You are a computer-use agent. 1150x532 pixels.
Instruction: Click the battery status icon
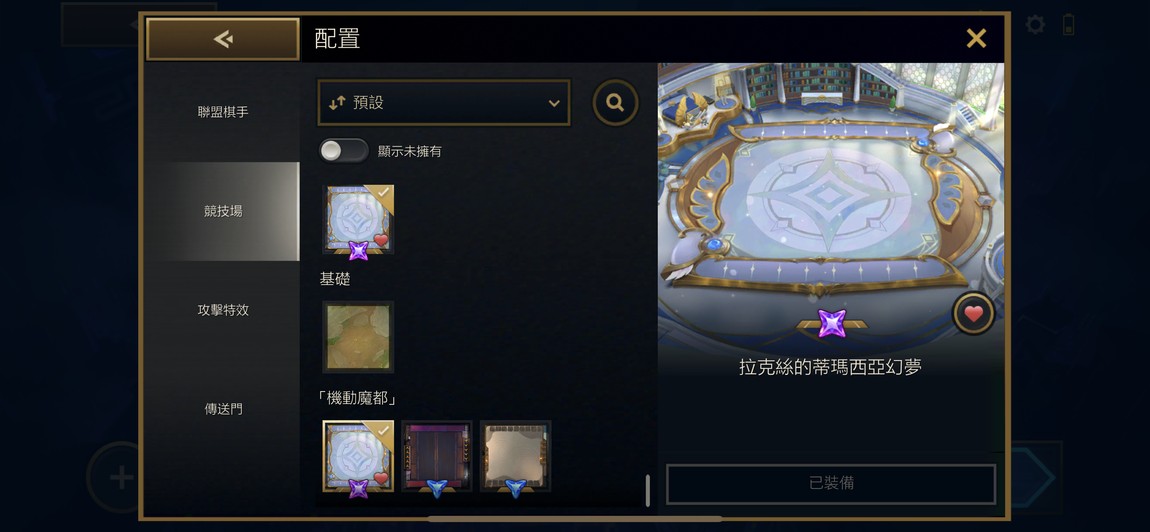(x=1069, y=24)
